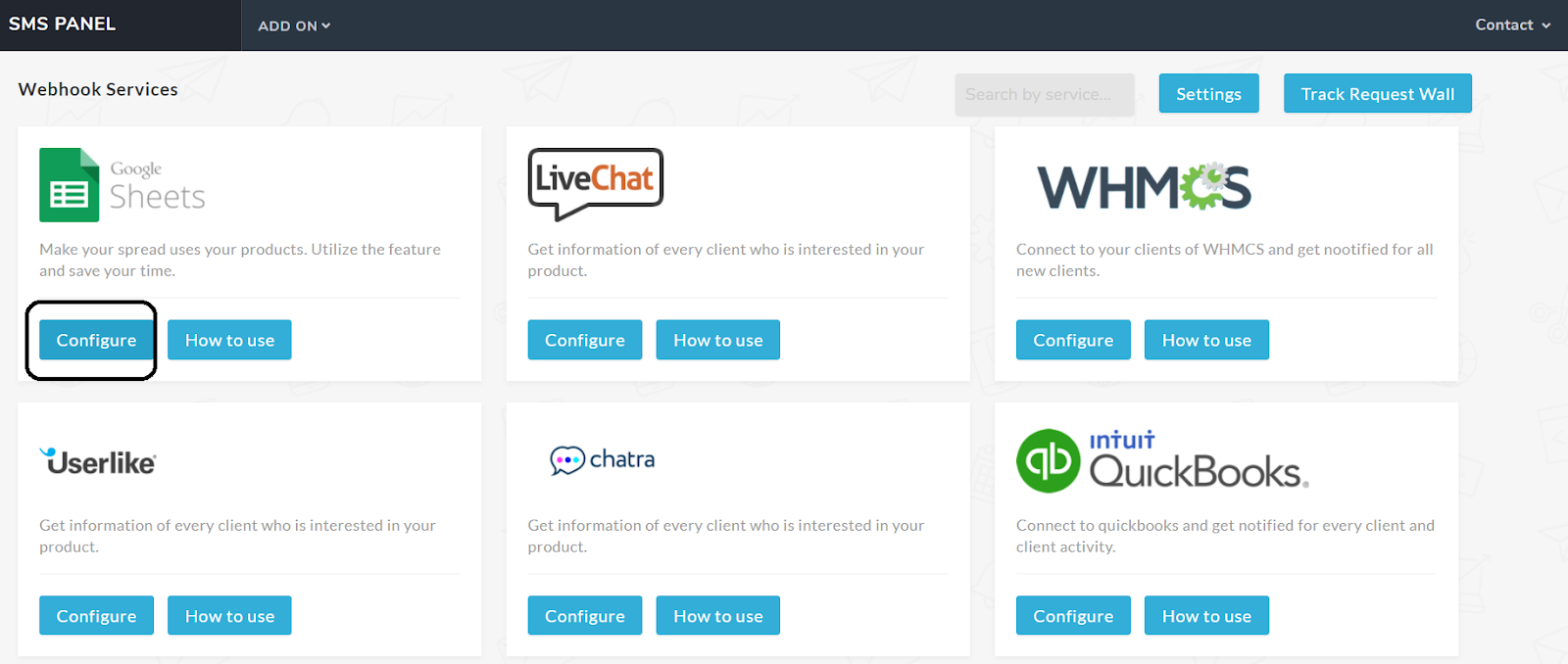Configure the Userlike service

[96, 616]
